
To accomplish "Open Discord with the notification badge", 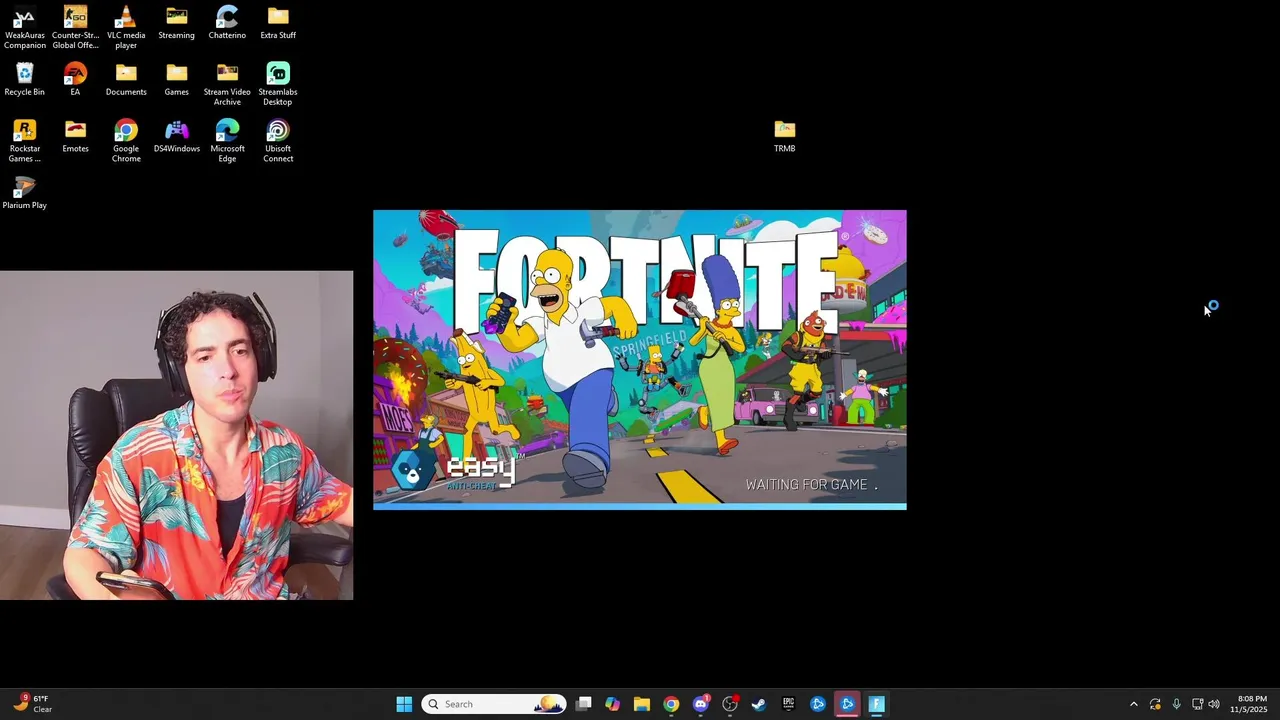I will [x=701, y=704].
